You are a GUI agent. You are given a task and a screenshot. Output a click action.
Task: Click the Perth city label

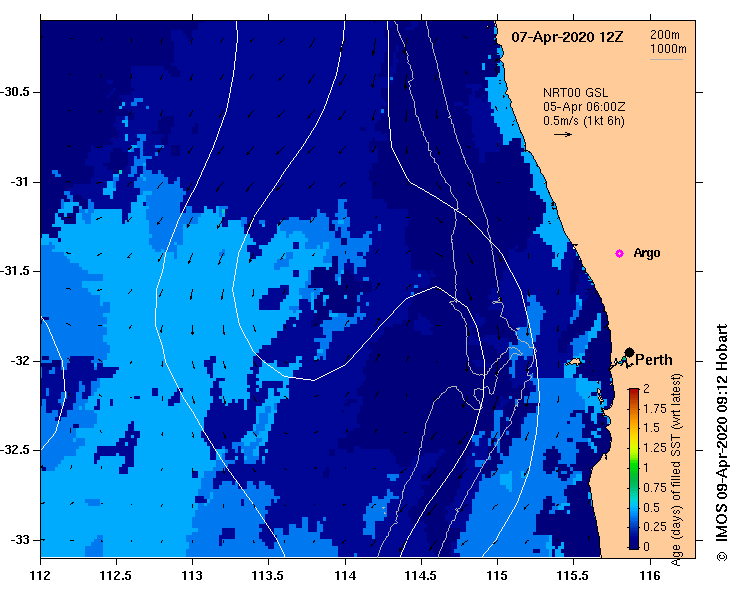pyautogui.click(x=654, y=360)
